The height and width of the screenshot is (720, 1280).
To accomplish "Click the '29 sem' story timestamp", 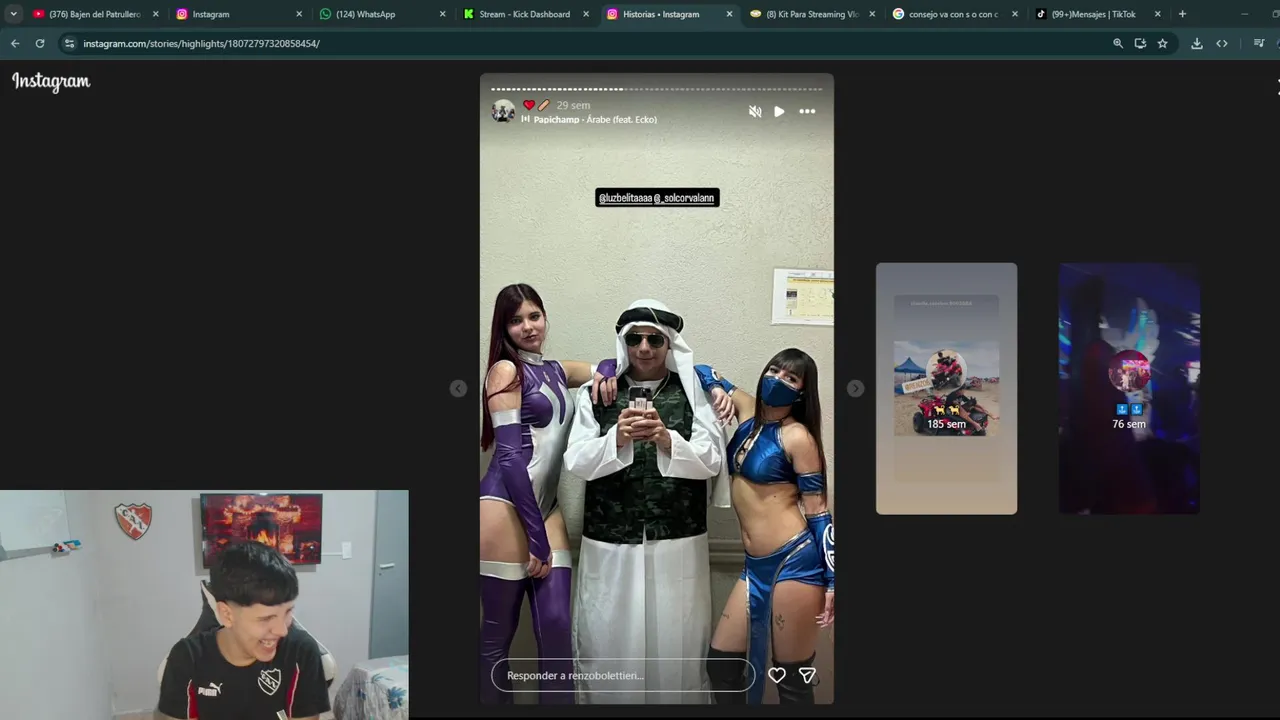I will click(573, 105).
